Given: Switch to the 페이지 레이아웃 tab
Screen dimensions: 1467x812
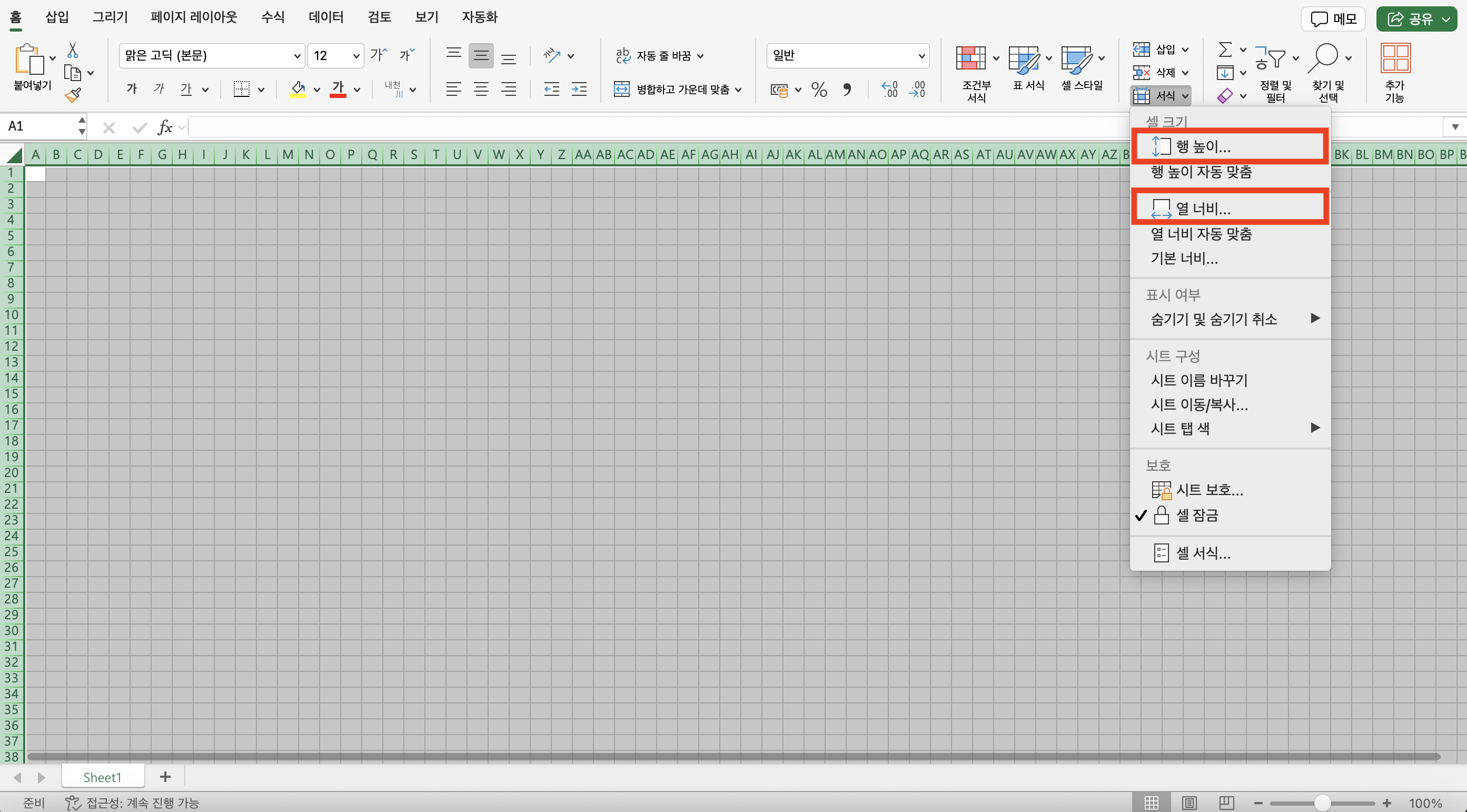Looking at the screenshot, I should [194, 17].
